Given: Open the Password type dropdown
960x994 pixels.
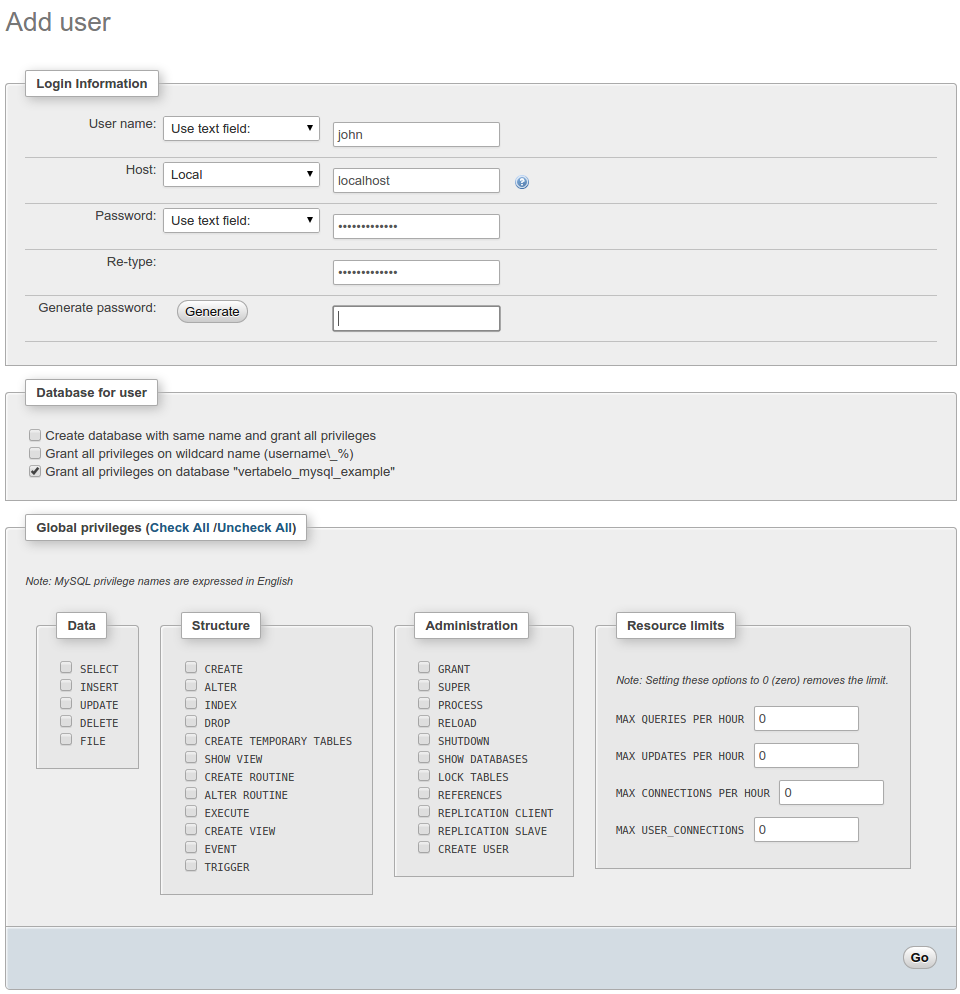Looking at the screenshot, I should [x=241, y=221].
